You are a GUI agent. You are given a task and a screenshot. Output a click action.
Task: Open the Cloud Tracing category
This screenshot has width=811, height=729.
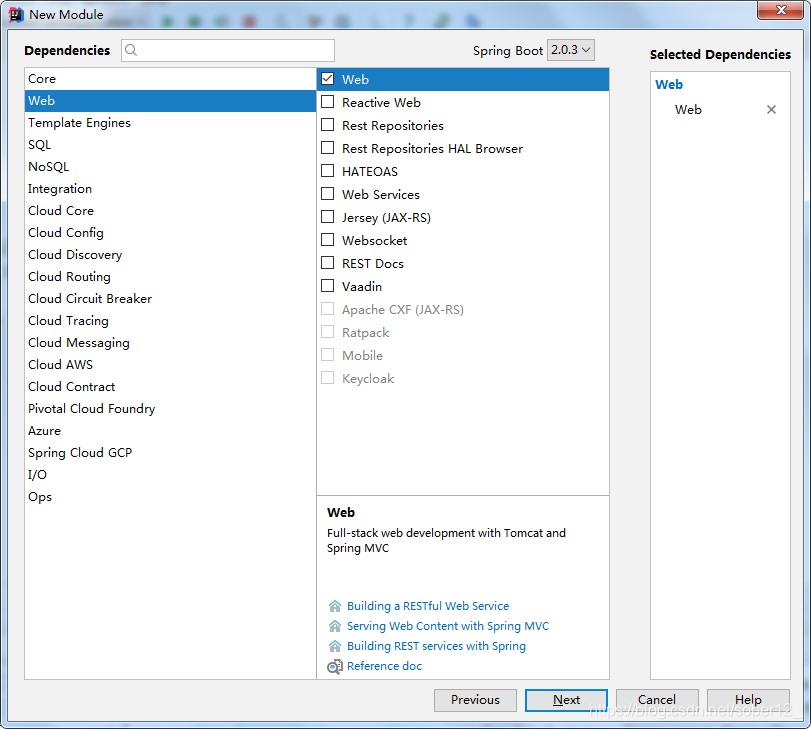click(170, 321)
